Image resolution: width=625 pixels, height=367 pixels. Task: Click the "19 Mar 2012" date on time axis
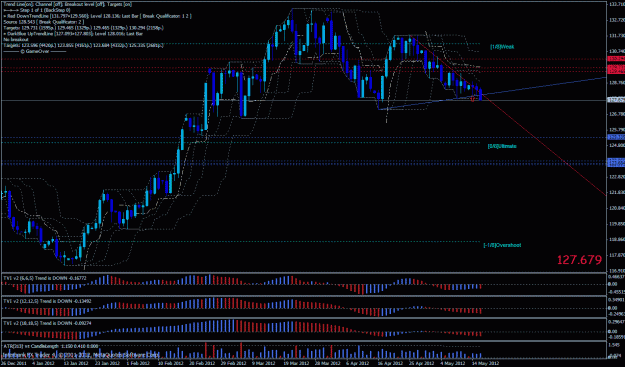click(297, 363)
